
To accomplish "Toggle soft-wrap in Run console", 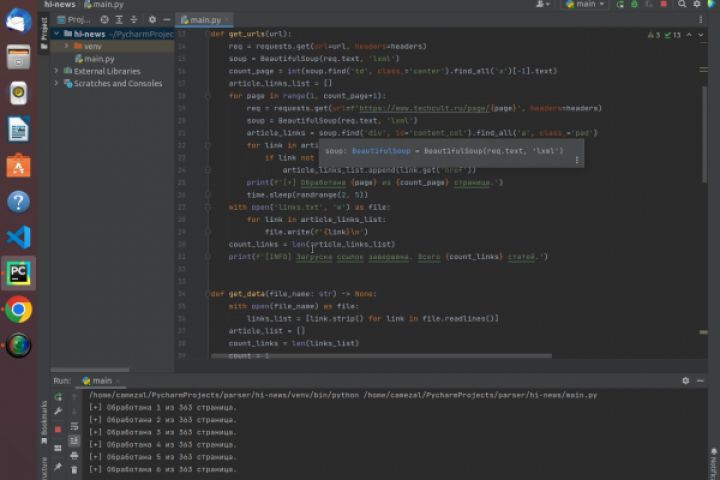I will pos(74,427).
